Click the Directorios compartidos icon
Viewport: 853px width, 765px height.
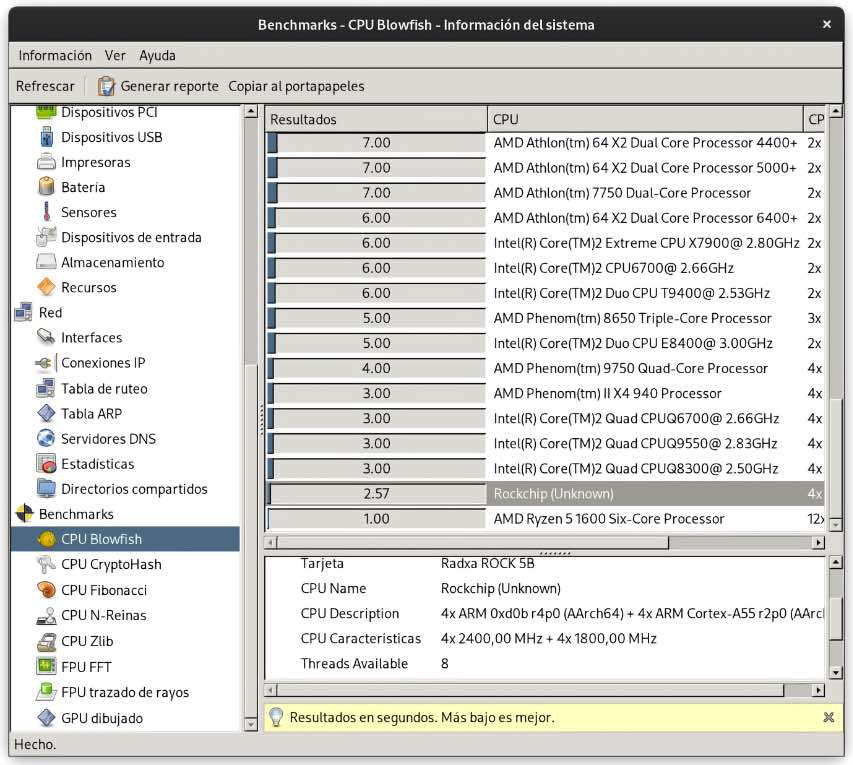point(46,489)
